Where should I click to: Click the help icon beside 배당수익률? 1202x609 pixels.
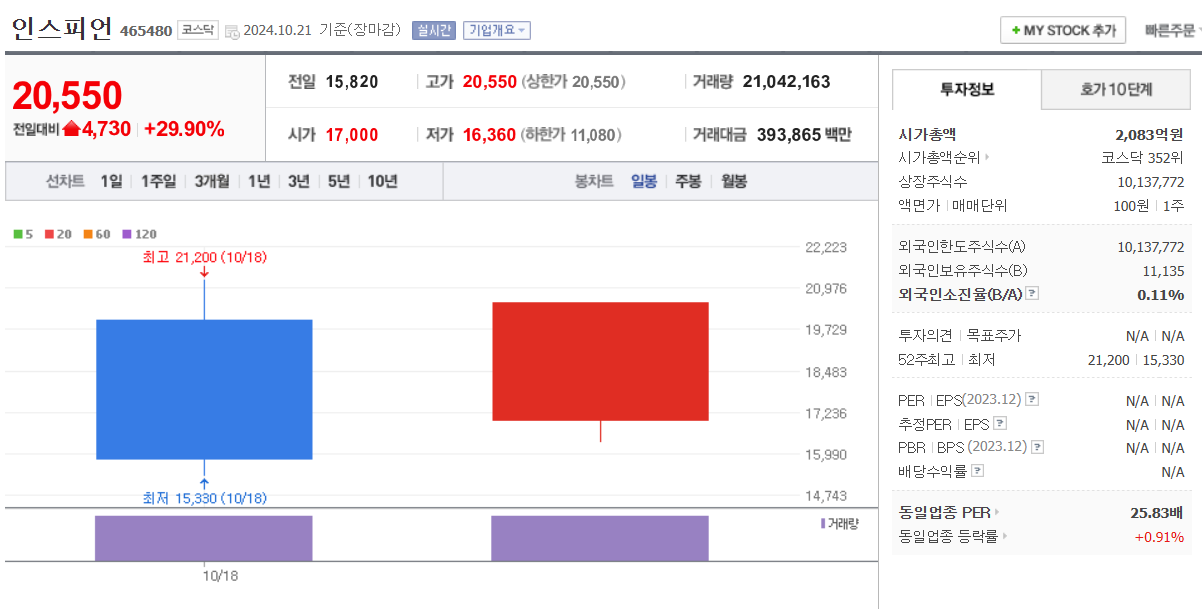tap(977, 471)
